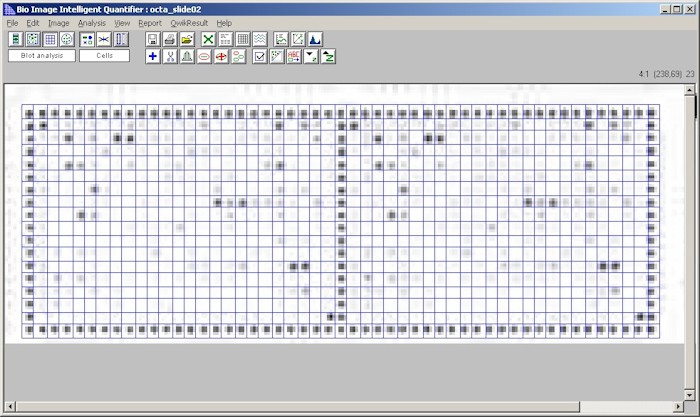
Task: Click the vertical scrollbar down arrow
Action: pos(689,395)
